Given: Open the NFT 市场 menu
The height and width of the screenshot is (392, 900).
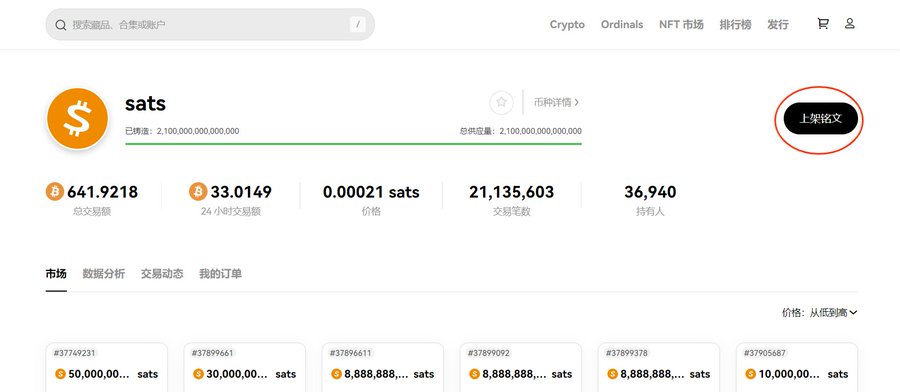Looking at the screenshot, I should tap(681, 25).
